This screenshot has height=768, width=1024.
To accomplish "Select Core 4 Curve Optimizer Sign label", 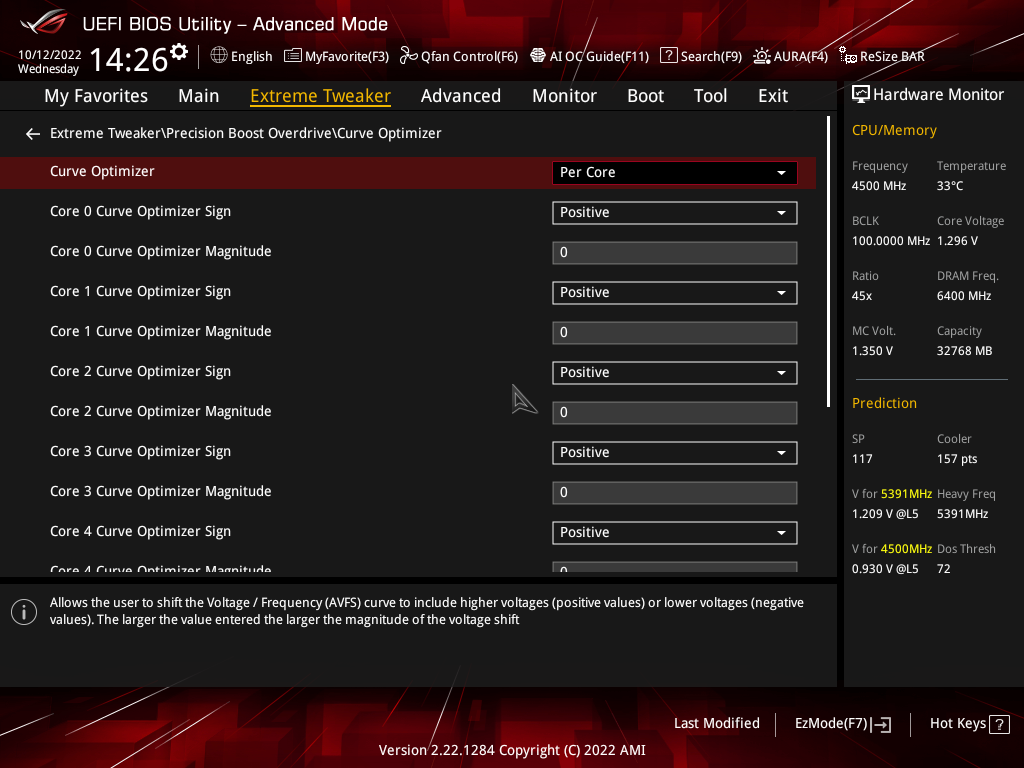I will point(140,532).
